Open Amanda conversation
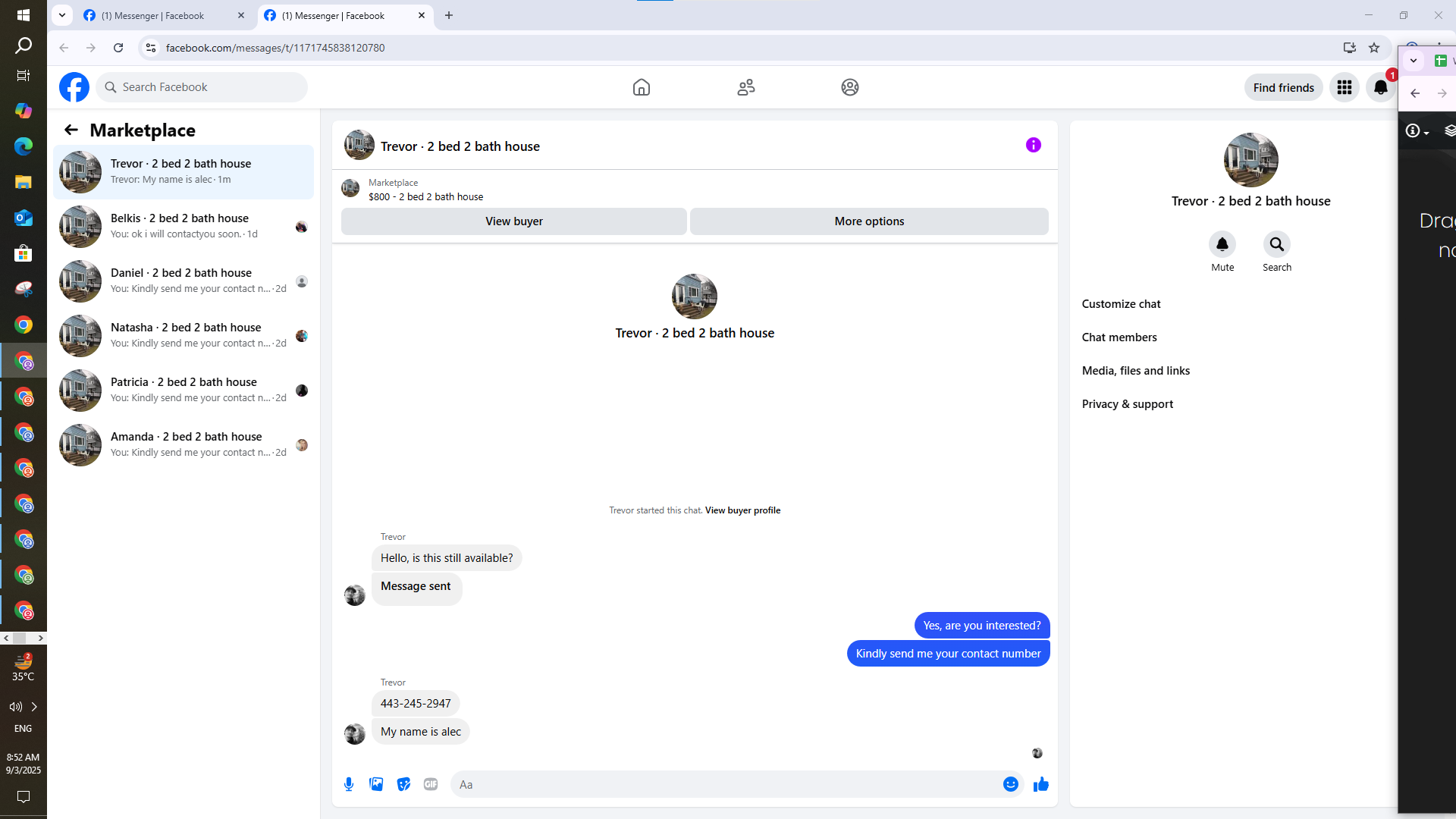 pyautogui.click(x=184, y=445)
